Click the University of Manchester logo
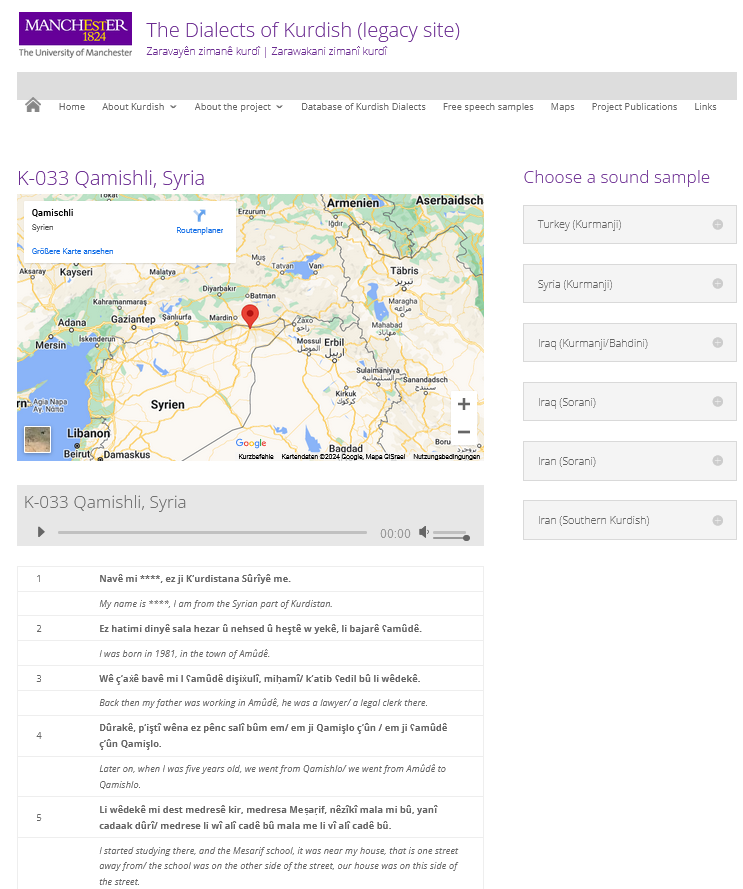 point(75,35)
